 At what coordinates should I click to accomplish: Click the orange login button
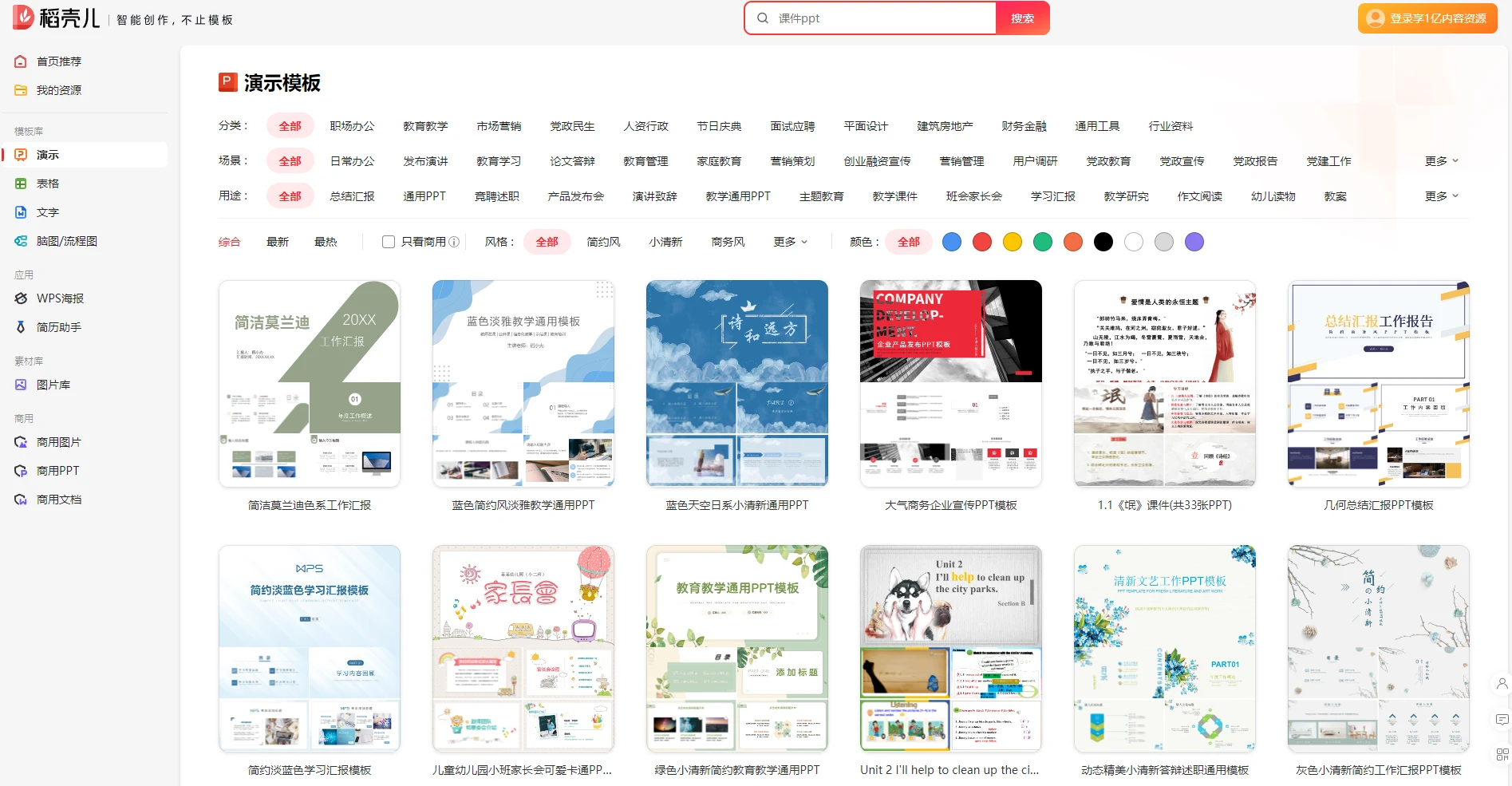coord(1427,18)
